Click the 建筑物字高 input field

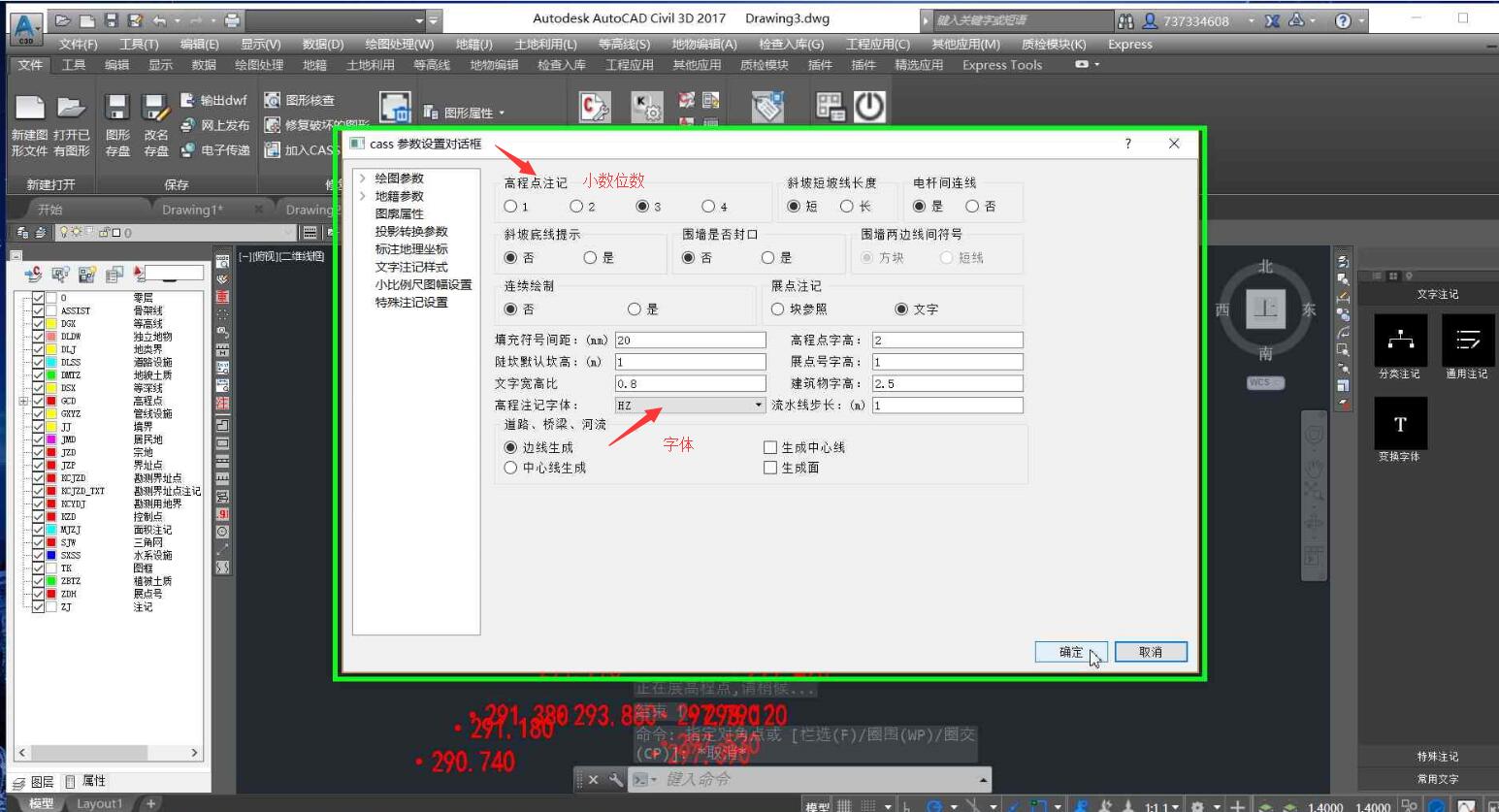point(947,384)
